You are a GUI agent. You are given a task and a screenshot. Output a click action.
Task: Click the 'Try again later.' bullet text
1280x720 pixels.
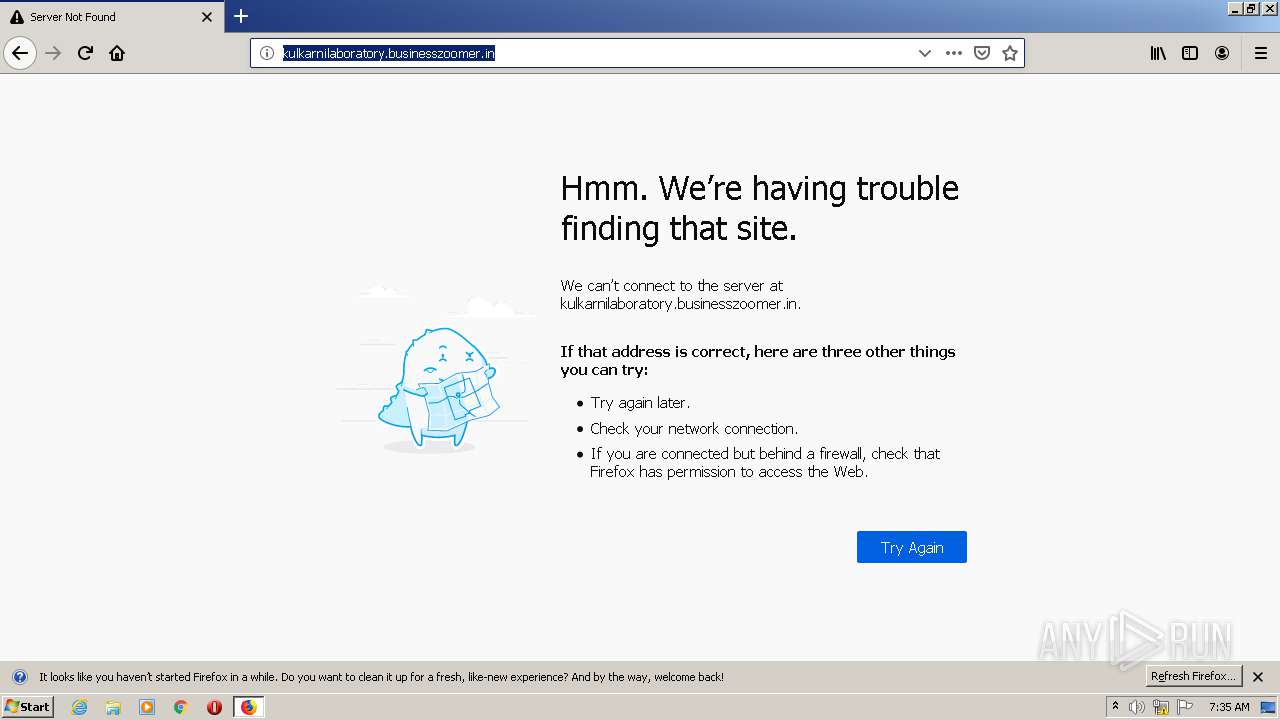[640, 403]
